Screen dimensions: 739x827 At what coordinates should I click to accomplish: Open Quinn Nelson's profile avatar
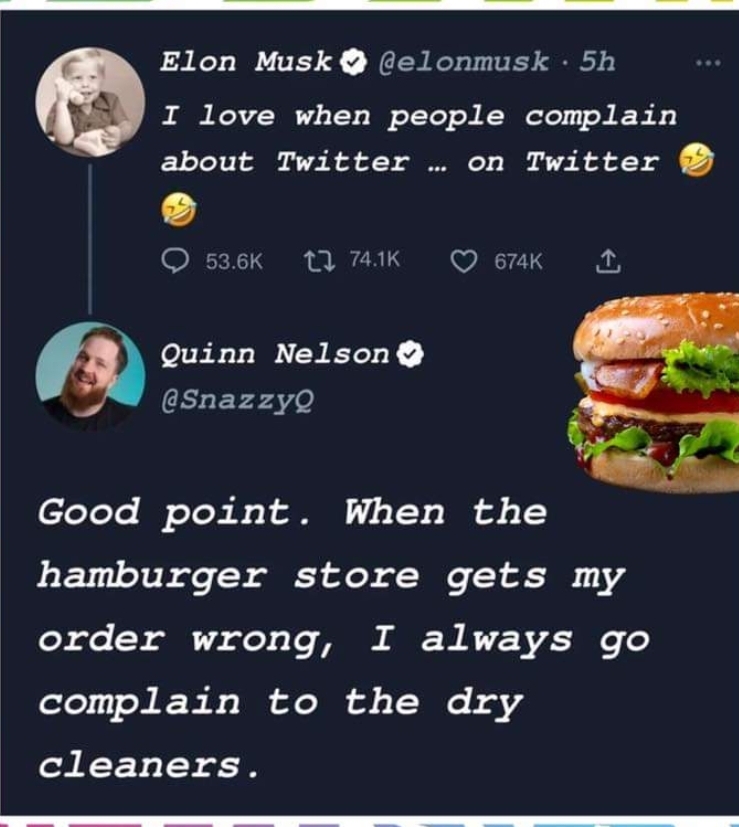point(90,377)
